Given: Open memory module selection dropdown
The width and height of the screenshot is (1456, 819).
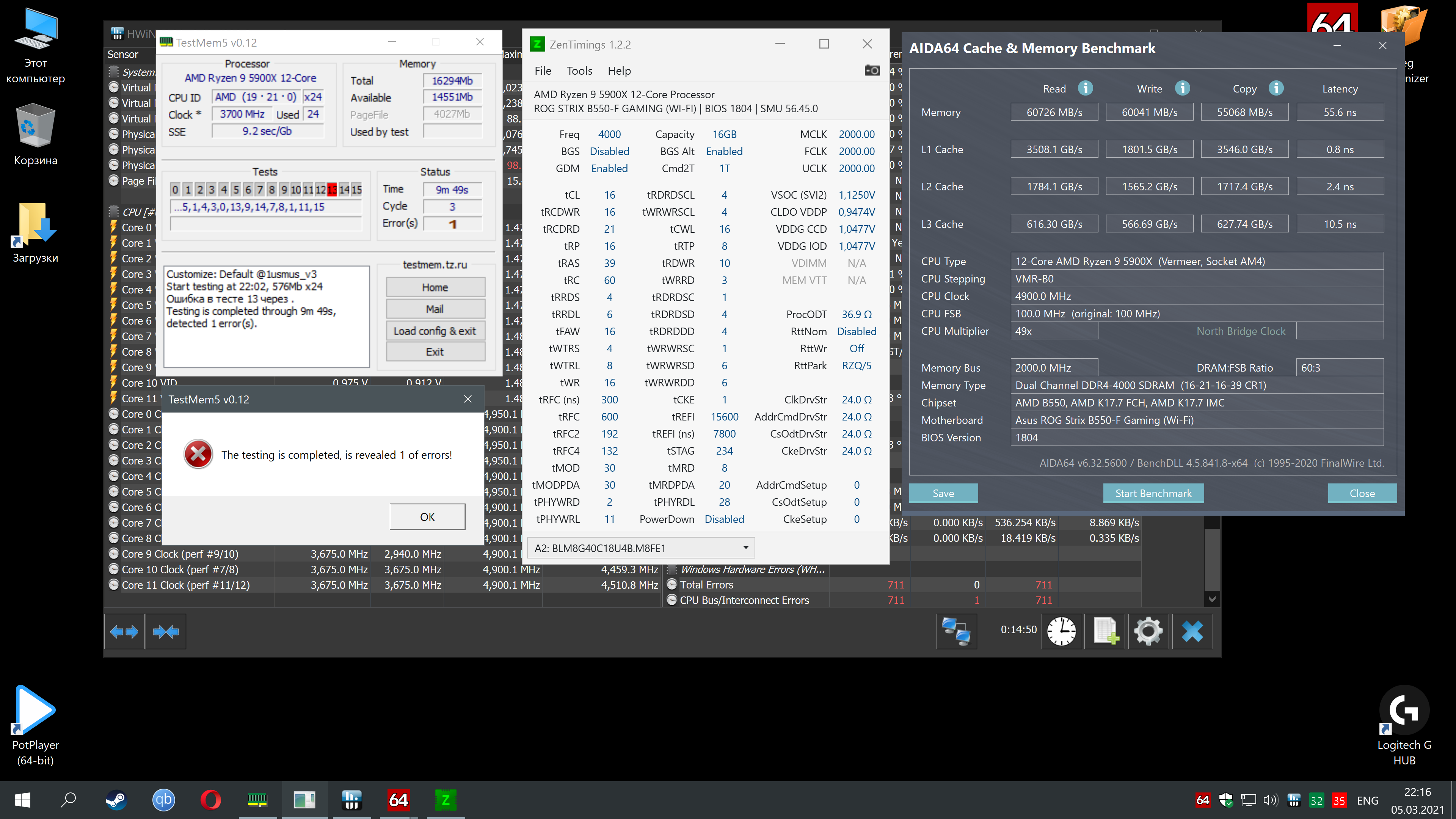Looking at the screenshot, I should pyautogui.click(x=745, y=547).
